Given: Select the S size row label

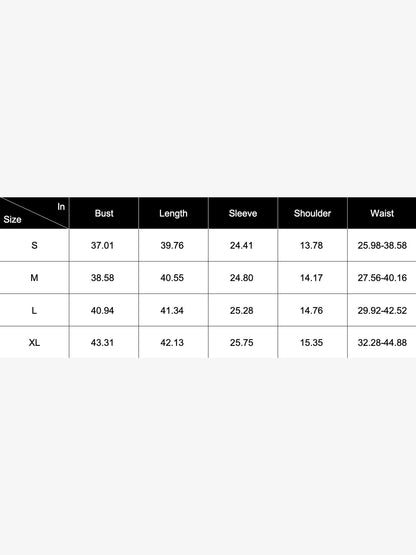Looking at the screenshot, I should click(34, 245).
